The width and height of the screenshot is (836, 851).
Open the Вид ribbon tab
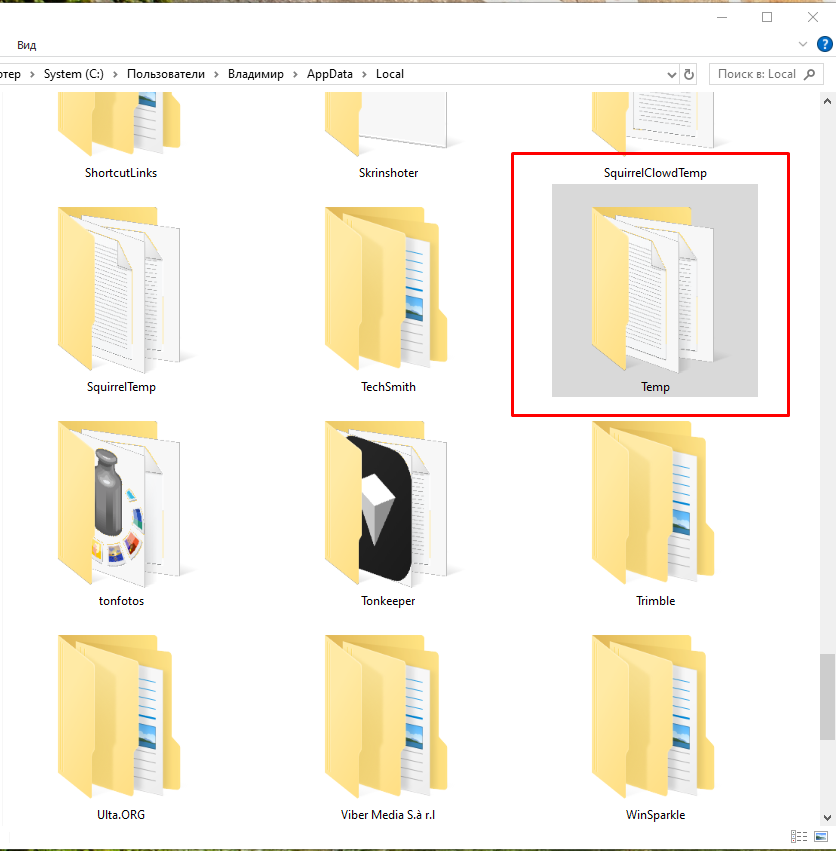tap(27, 45)
